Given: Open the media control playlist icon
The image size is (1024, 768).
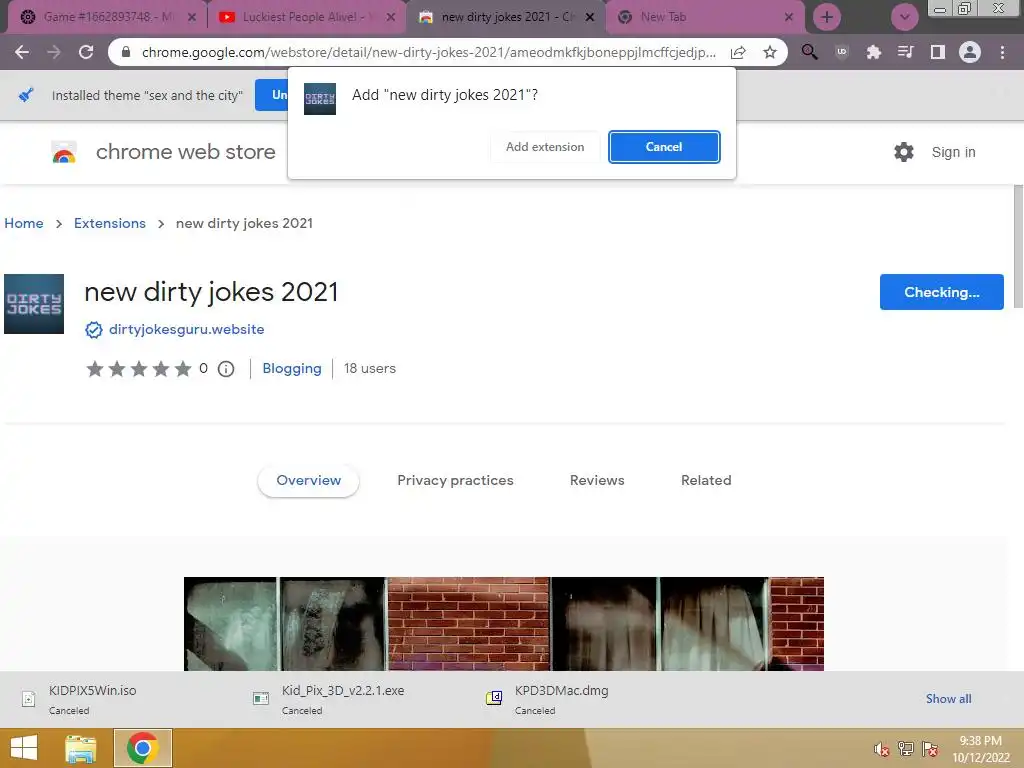Looking at the screenshot, I should pos(905,52).
